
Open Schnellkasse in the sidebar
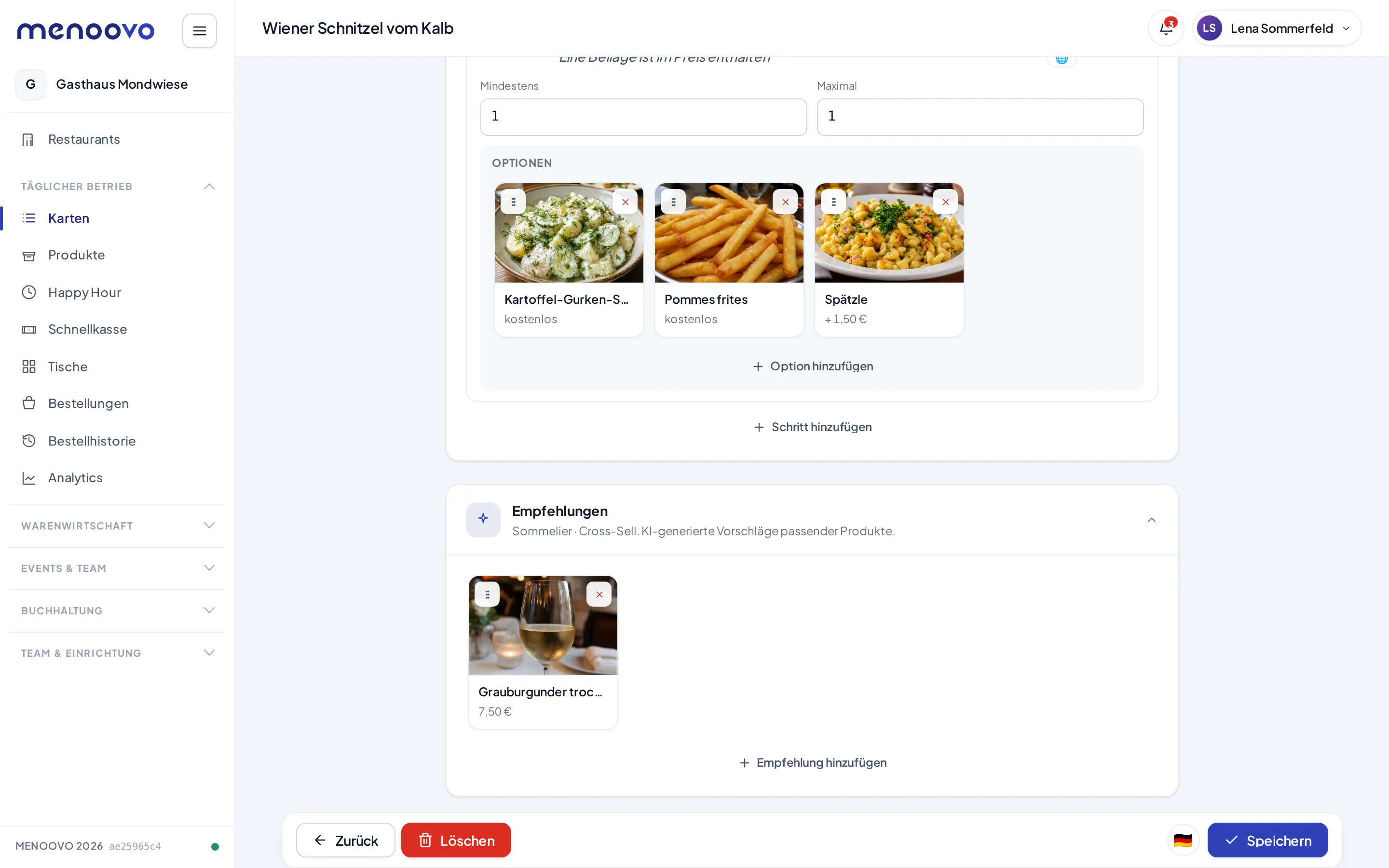[117, 329]
